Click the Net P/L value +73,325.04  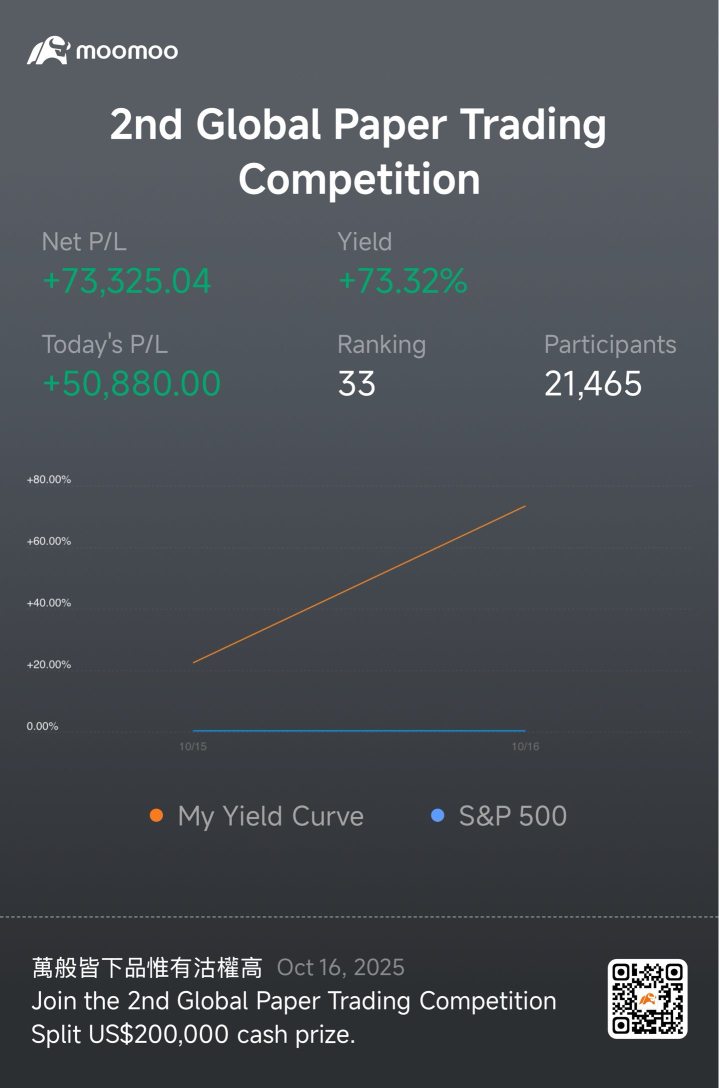(x=127, y=282)
